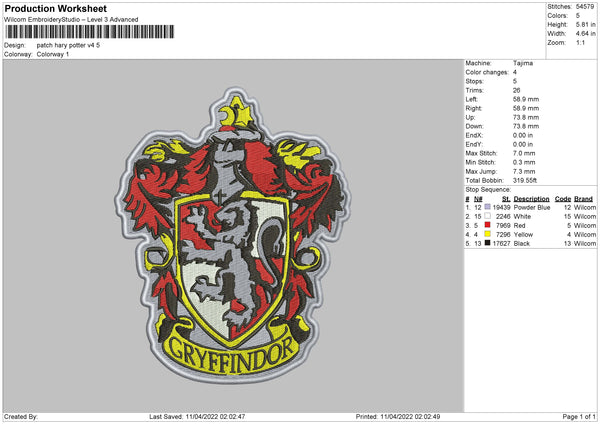Click the 'Code' column header
600x424 pixels.
pyautogui.click(x=562, y=199)
